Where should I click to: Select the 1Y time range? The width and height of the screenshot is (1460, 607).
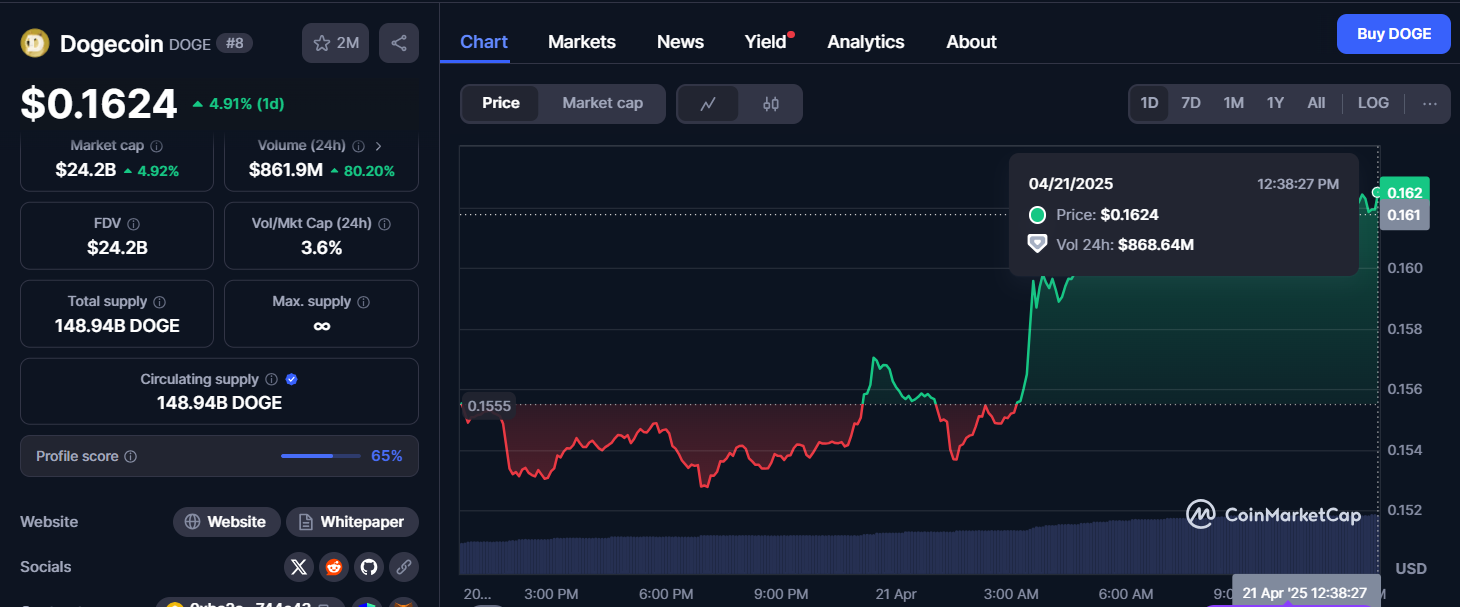pyautogui.click(x=1275, y=103)
